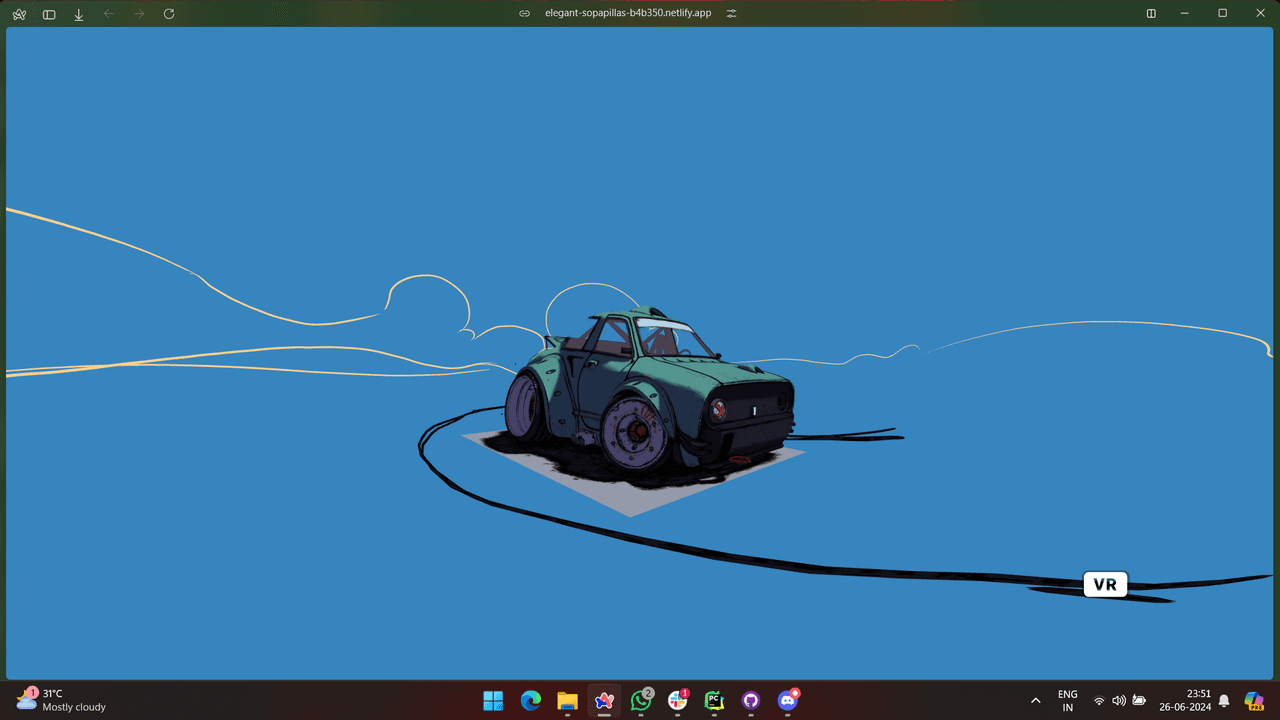Click the VR button

(x=1105, y=585)
